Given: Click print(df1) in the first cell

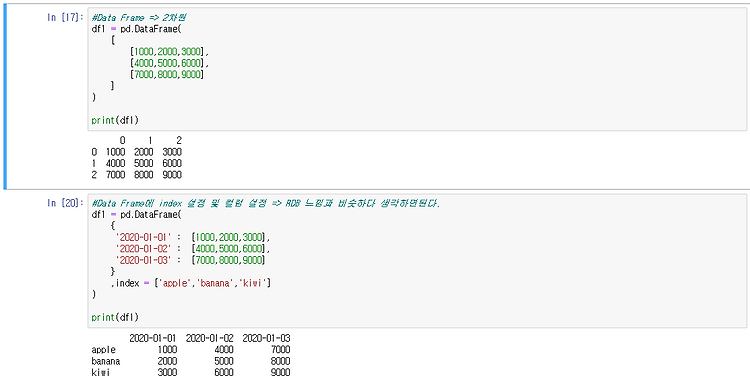Looking at the screenshot, I should tap(115, 120).
